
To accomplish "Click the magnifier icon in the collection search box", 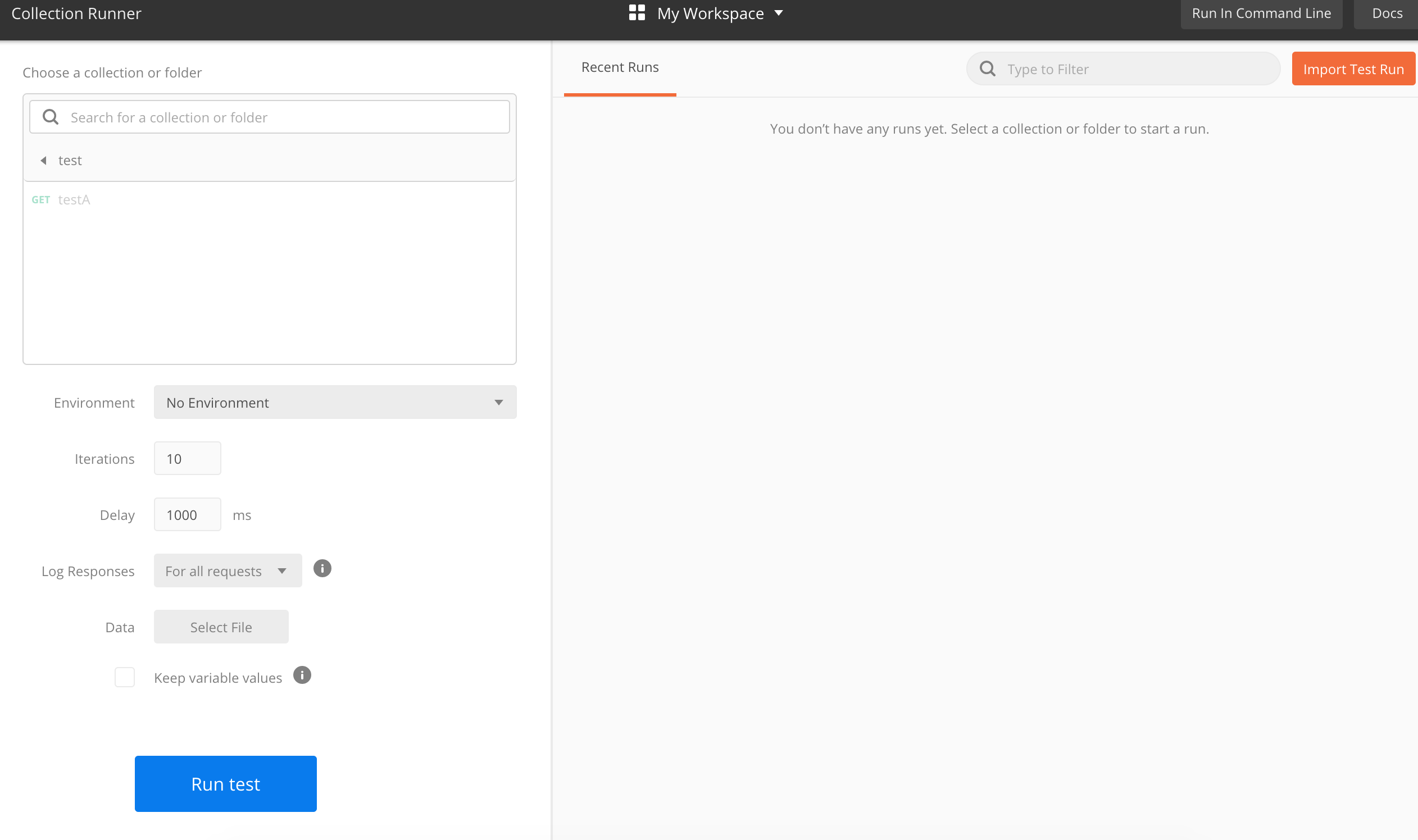I will point(50,117).
